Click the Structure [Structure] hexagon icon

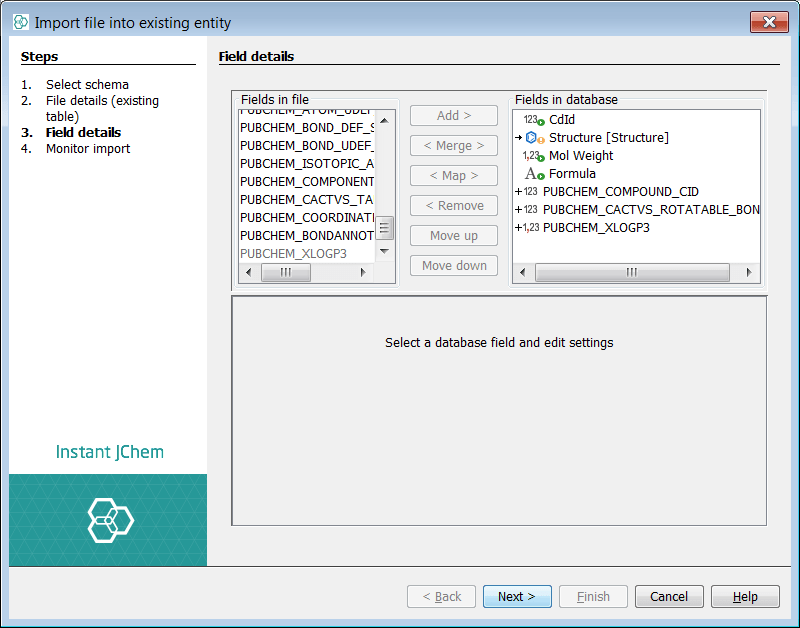coord(531,137)
